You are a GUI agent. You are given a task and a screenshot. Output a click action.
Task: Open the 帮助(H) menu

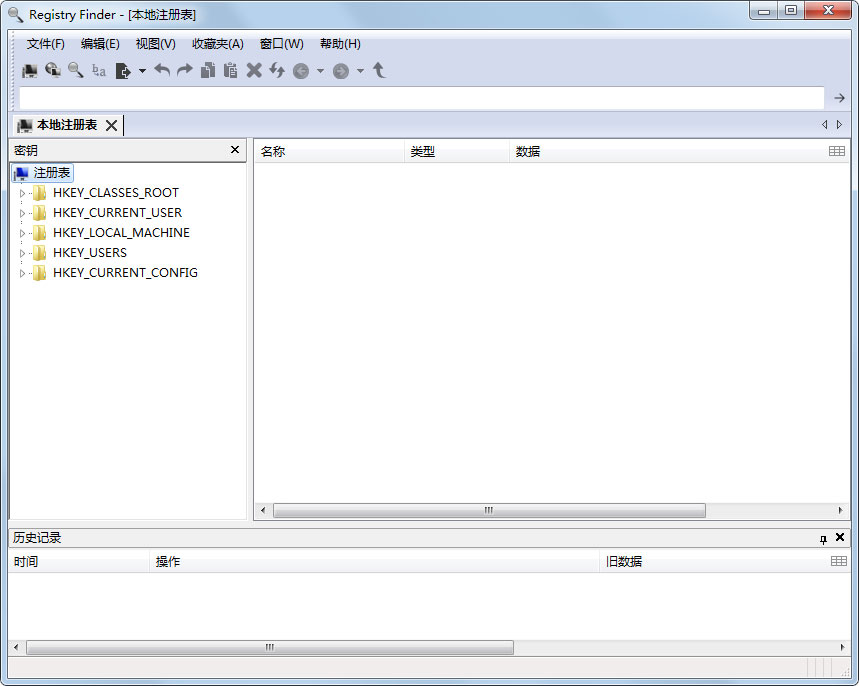tap(340, 44)
